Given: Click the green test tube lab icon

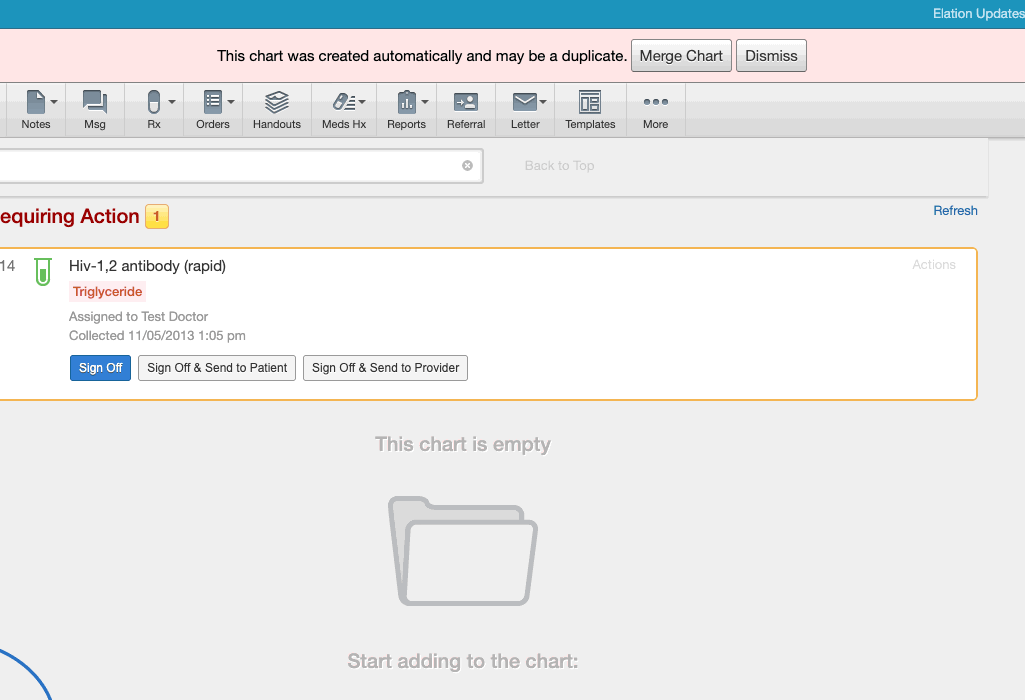Looking at the screenshot, I should click(x=42, y=271).
